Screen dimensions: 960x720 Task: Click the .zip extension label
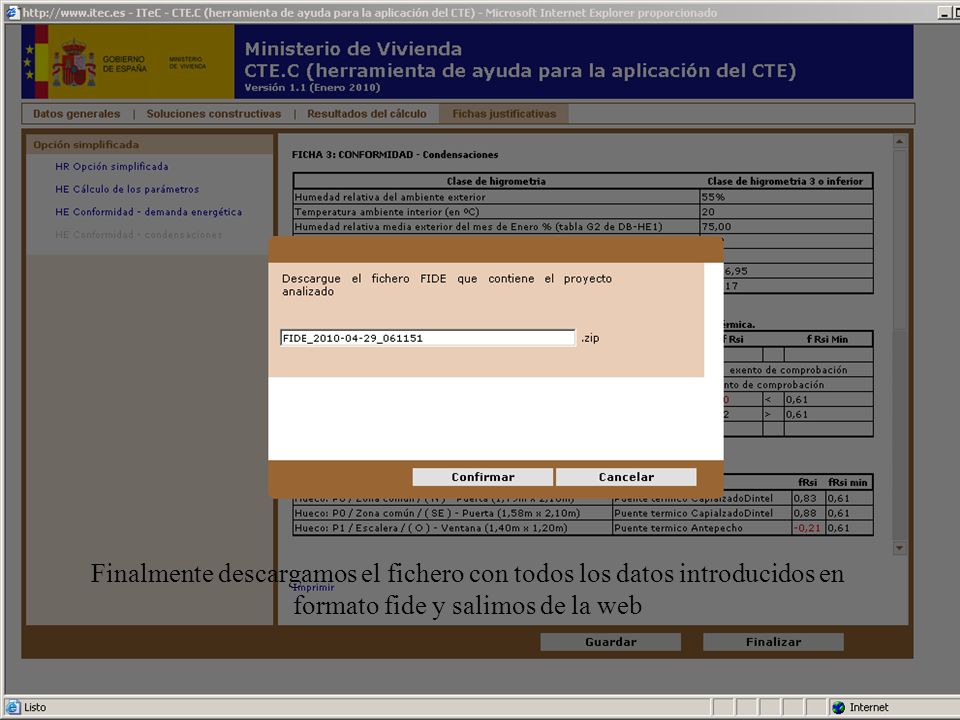pyautogui.click(x=590, y=338)
